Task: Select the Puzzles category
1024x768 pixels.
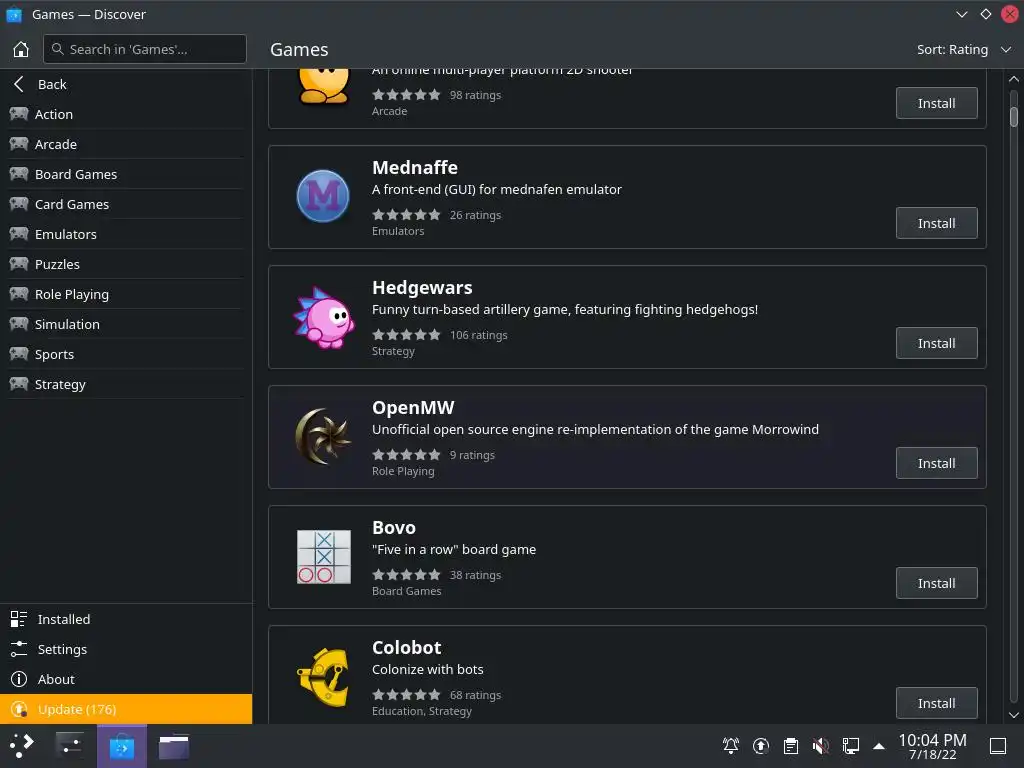Action: [126, 264]
